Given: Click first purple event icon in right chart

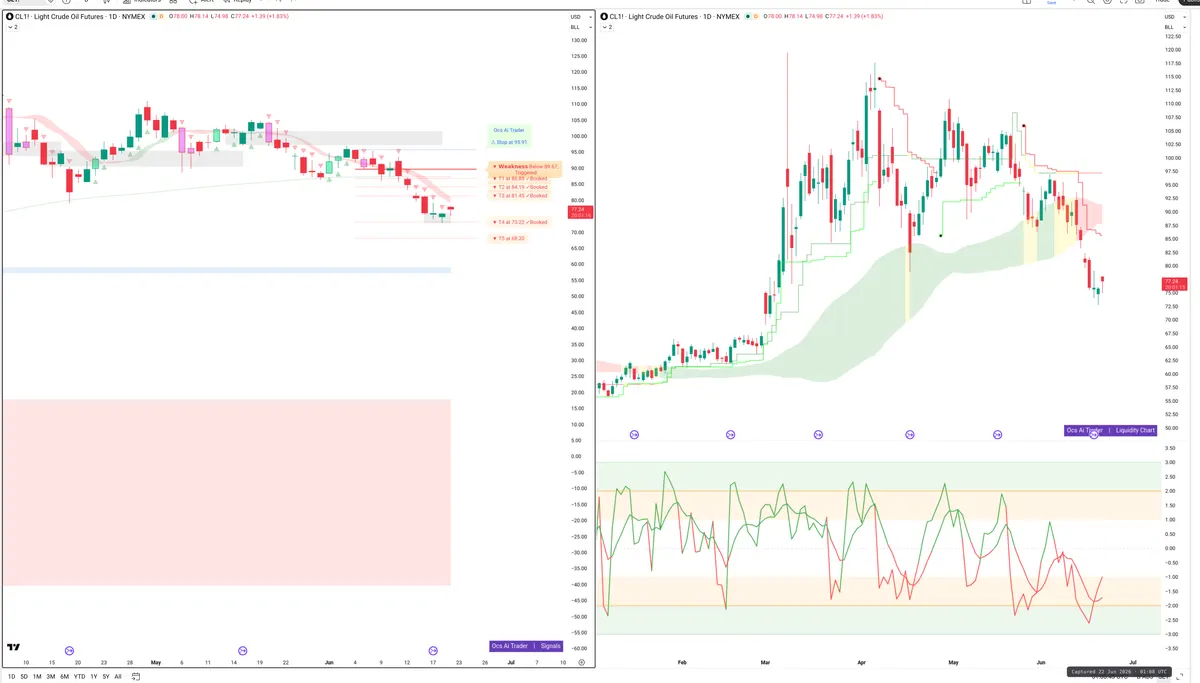Looking at the screenshot, I should (x=634, y=434).
